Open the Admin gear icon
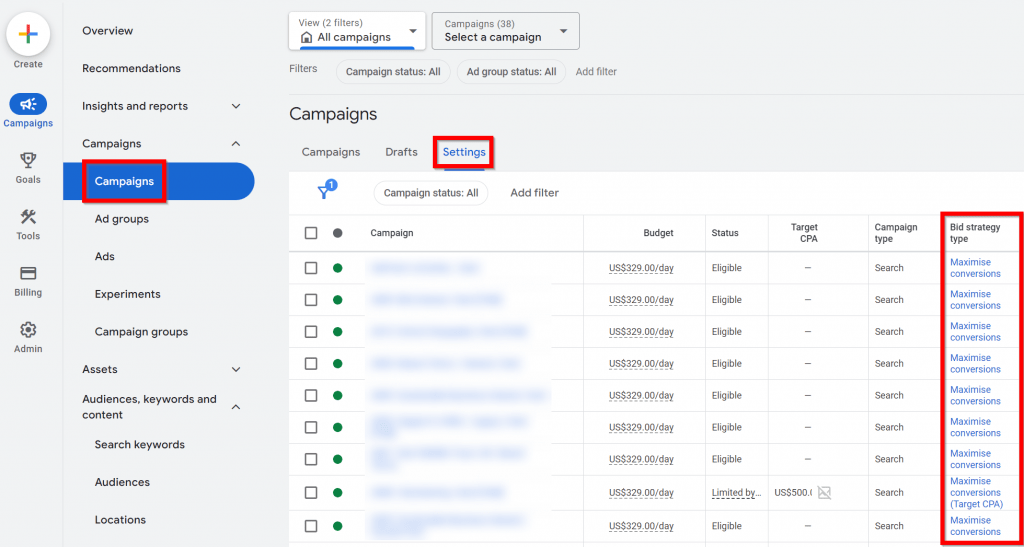1024x547 pixels. pyautogui.click(x=28, y=329)
